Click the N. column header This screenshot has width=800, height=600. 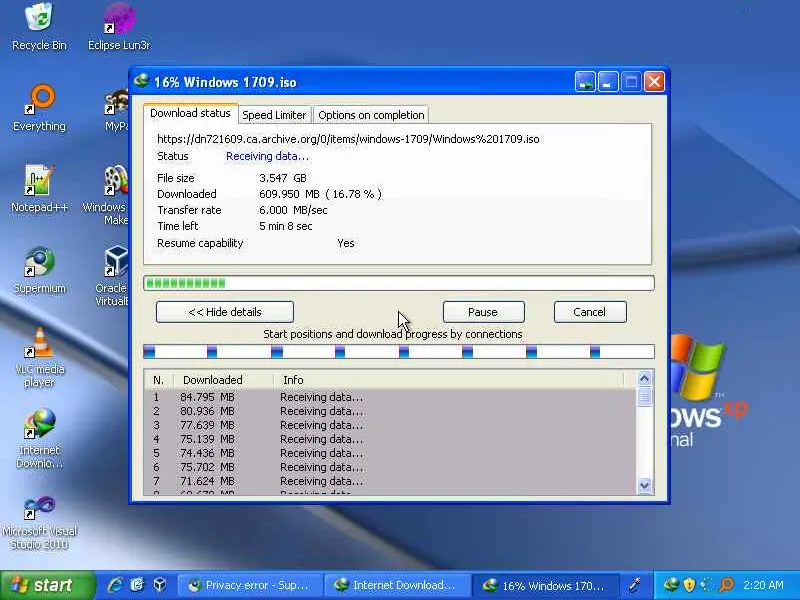click(x=159, y=380)
